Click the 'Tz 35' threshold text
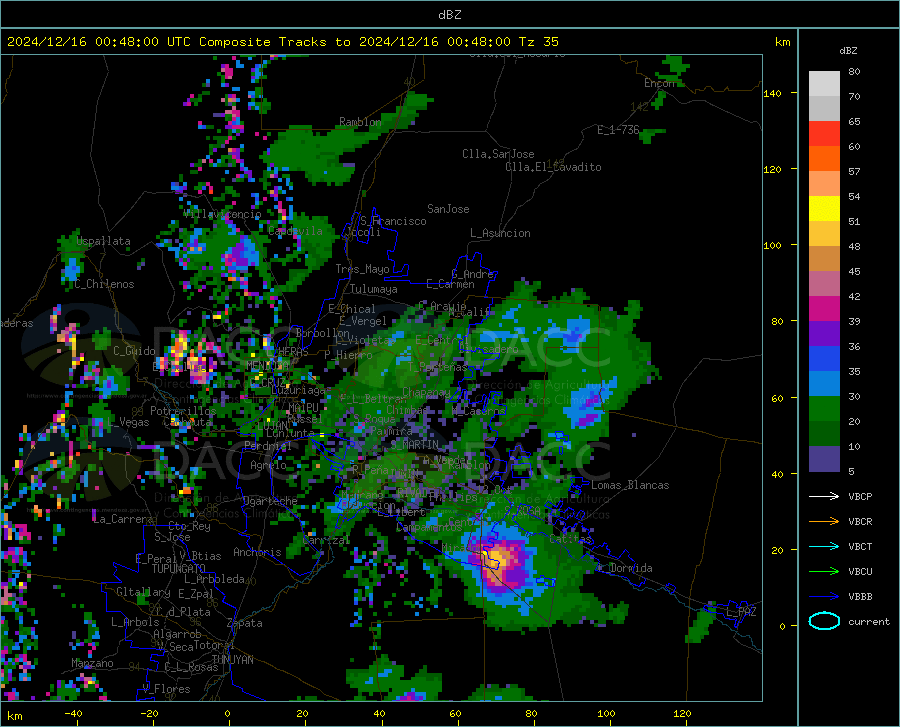The height and width of the screenshot is (727, 900). tap(538, 42)
